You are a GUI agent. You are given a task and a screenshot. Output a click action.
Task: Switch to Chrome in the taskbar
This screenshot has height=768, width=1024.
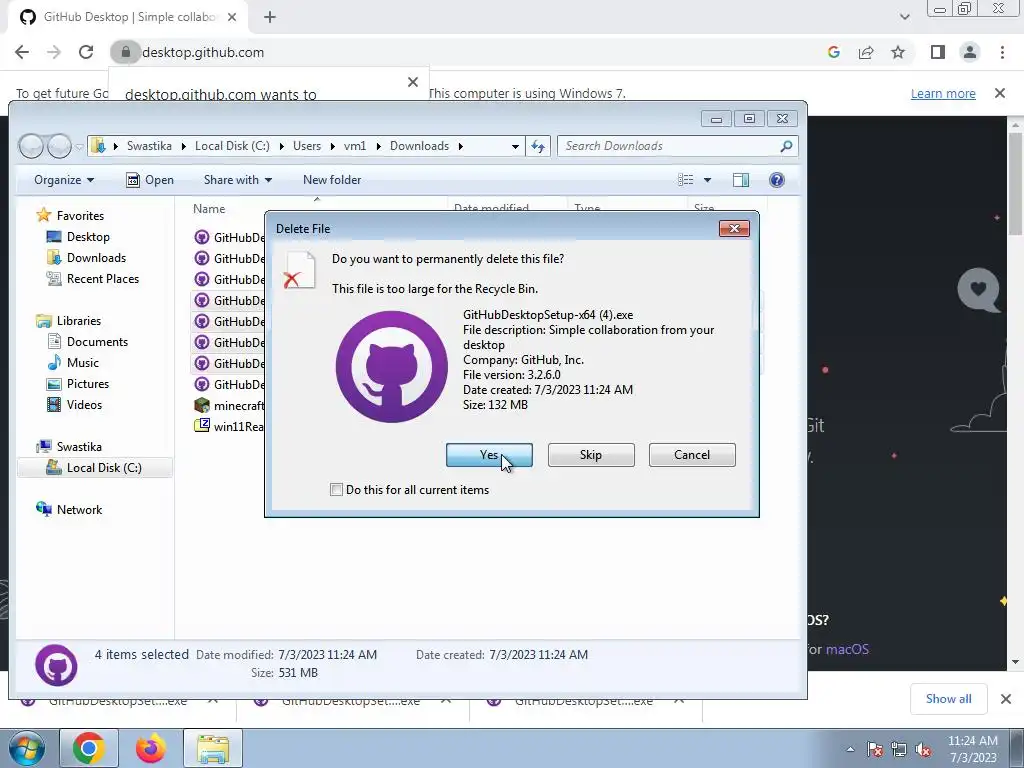tap(89, 748)
